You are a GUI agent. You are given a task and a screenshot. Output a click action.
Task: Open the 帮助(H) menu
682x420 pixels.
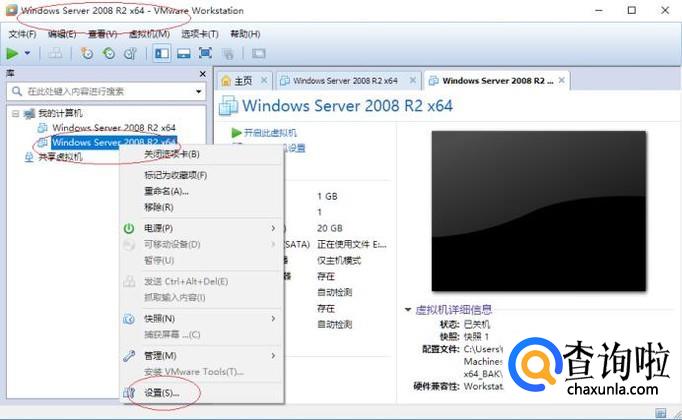click(x=245, y=34)
